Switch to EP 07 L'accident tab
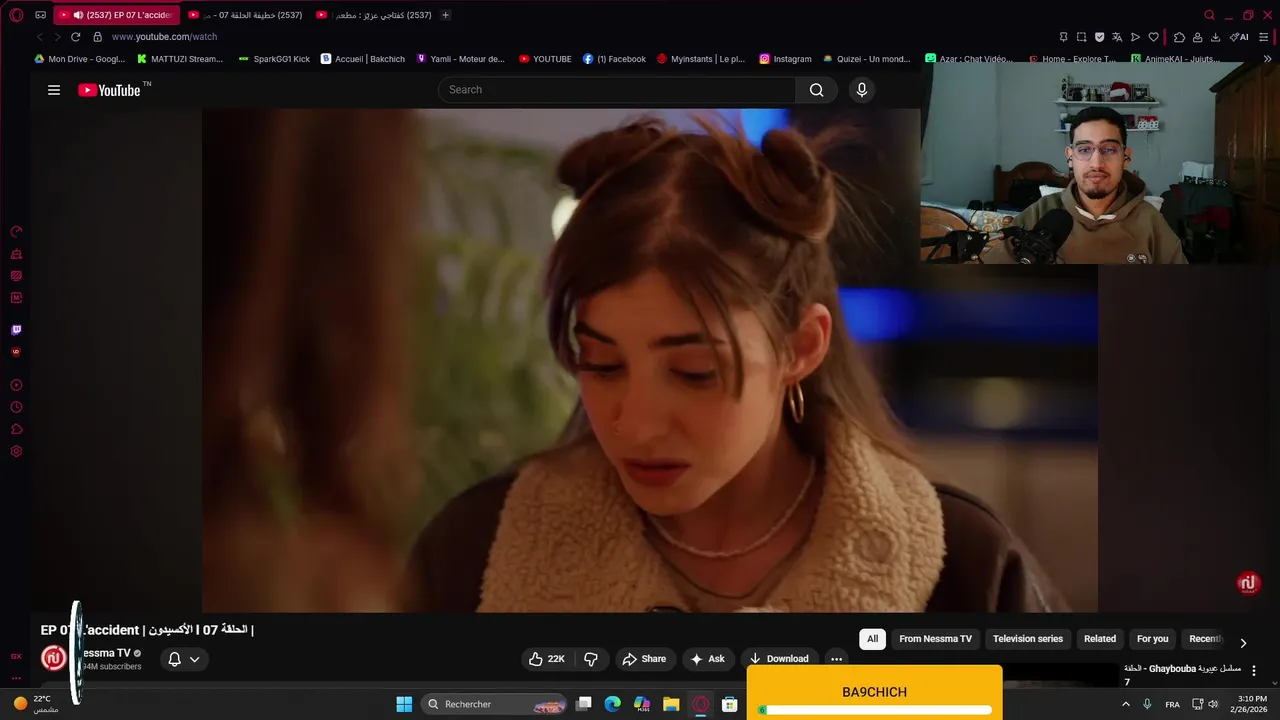This screenshot has width=1280, height=720. [116, 15]
